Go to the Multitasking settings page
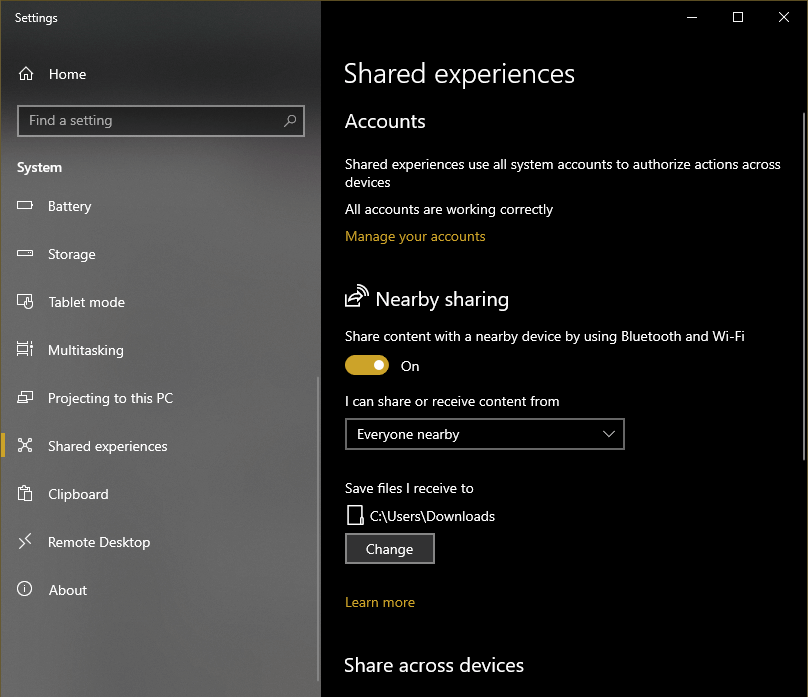This screenshot has height=697, width=808. coord(86,350)
